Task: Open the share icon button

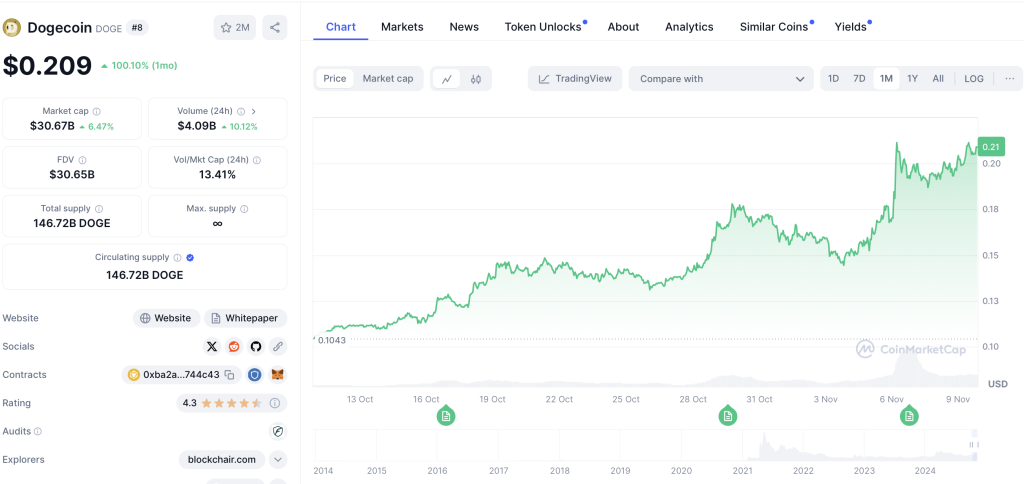Action: pyautogui.click(x=274, y=27)
